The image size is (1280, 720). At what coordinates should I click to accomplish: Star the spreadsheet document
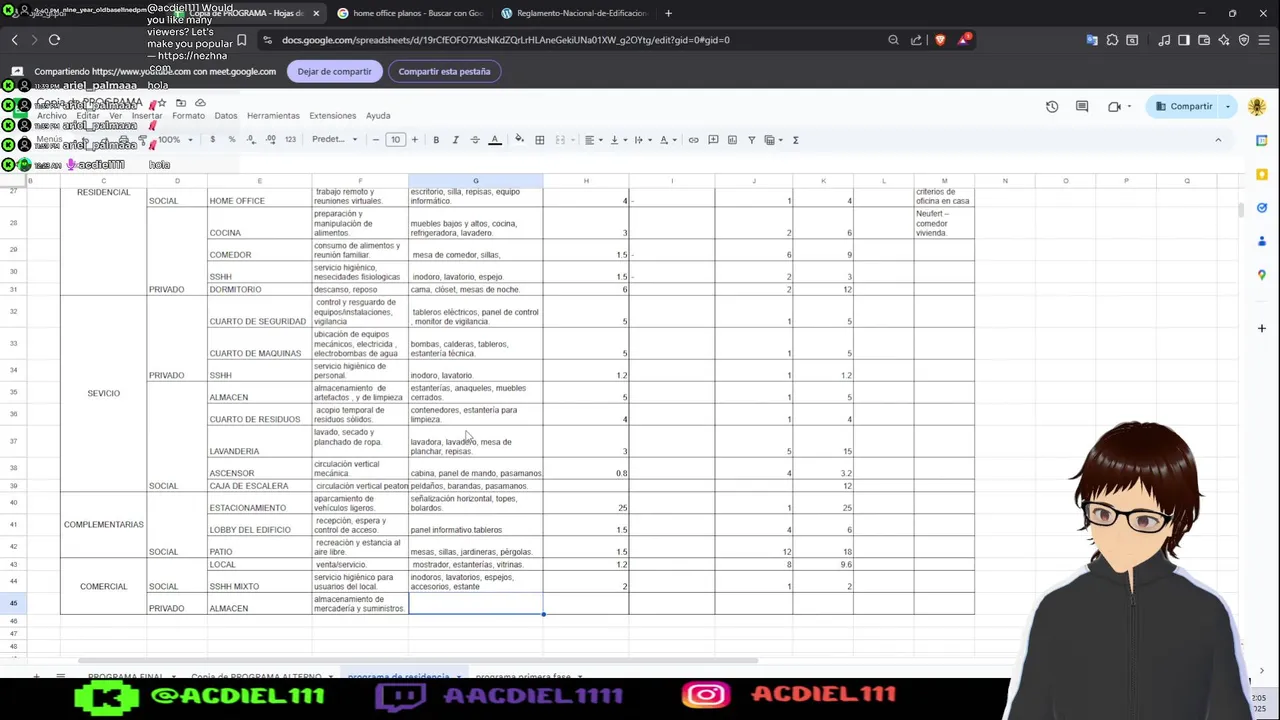coord(161,103)
